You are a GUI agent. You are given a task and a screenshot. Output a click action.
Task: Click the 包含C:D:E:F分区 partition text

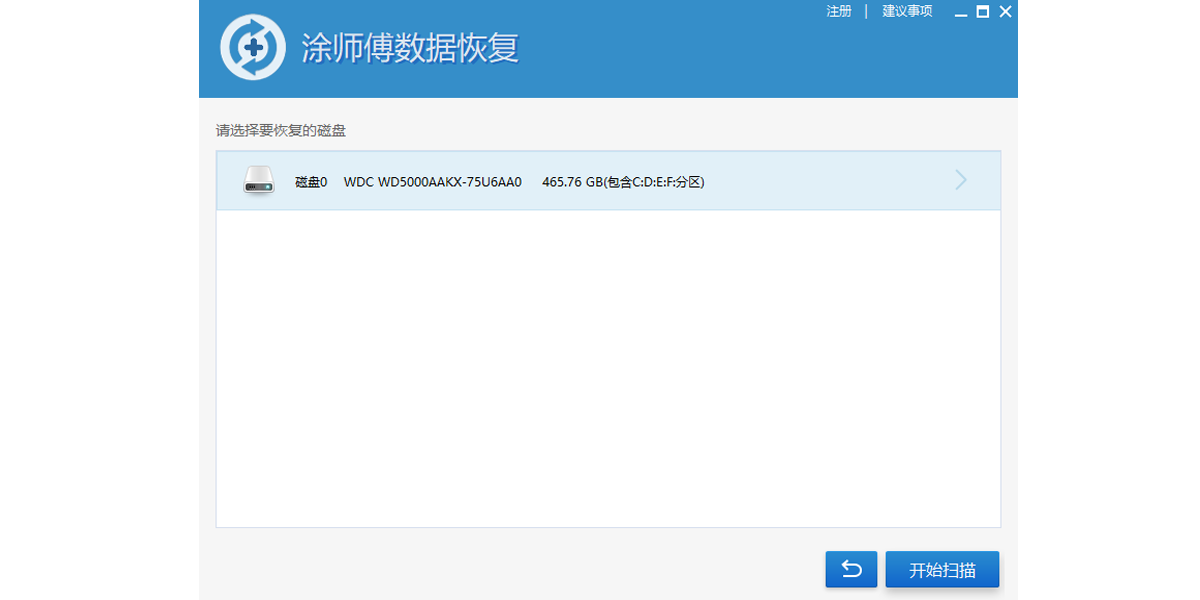tap(655, 182)
